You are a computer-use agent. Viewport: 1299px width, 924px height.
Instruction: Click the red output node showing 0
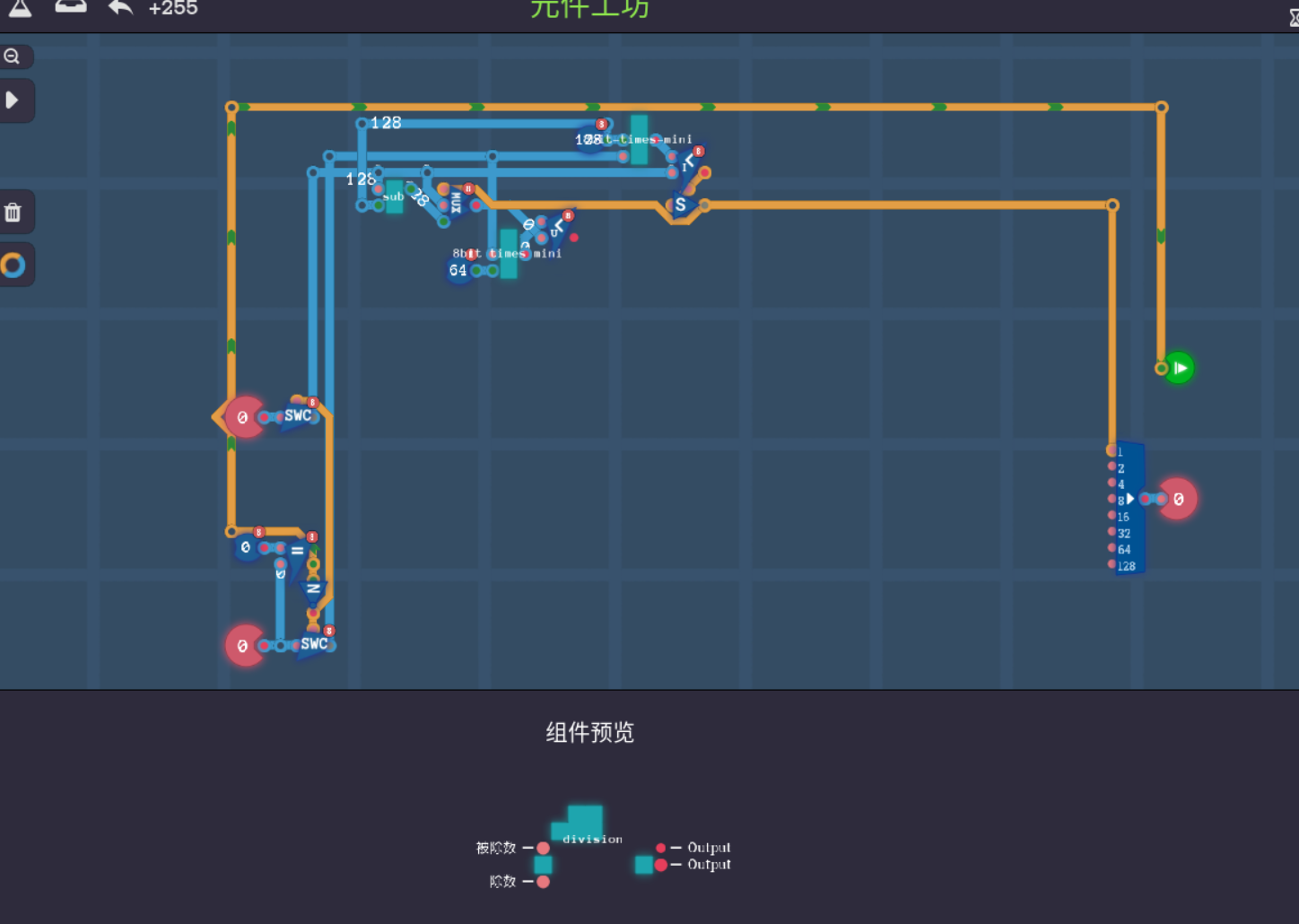pos(1178,499)
